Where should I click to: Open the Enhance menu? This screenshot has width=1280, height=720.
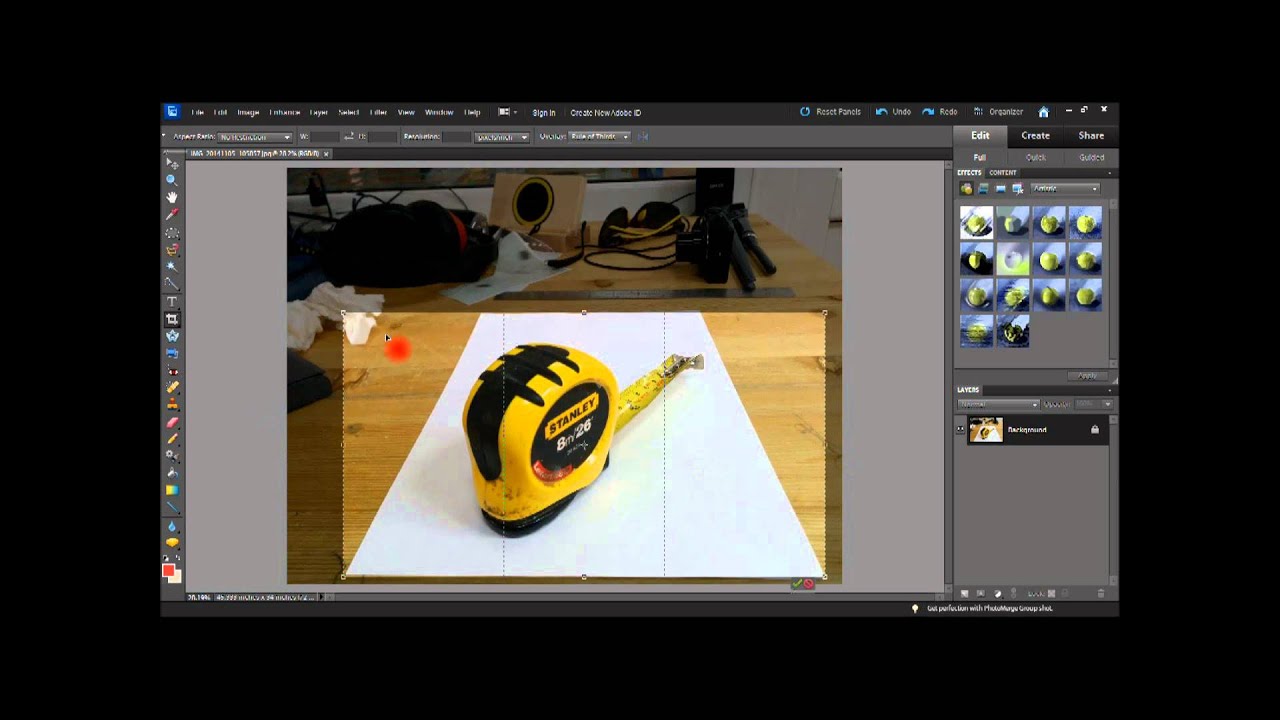284,112
